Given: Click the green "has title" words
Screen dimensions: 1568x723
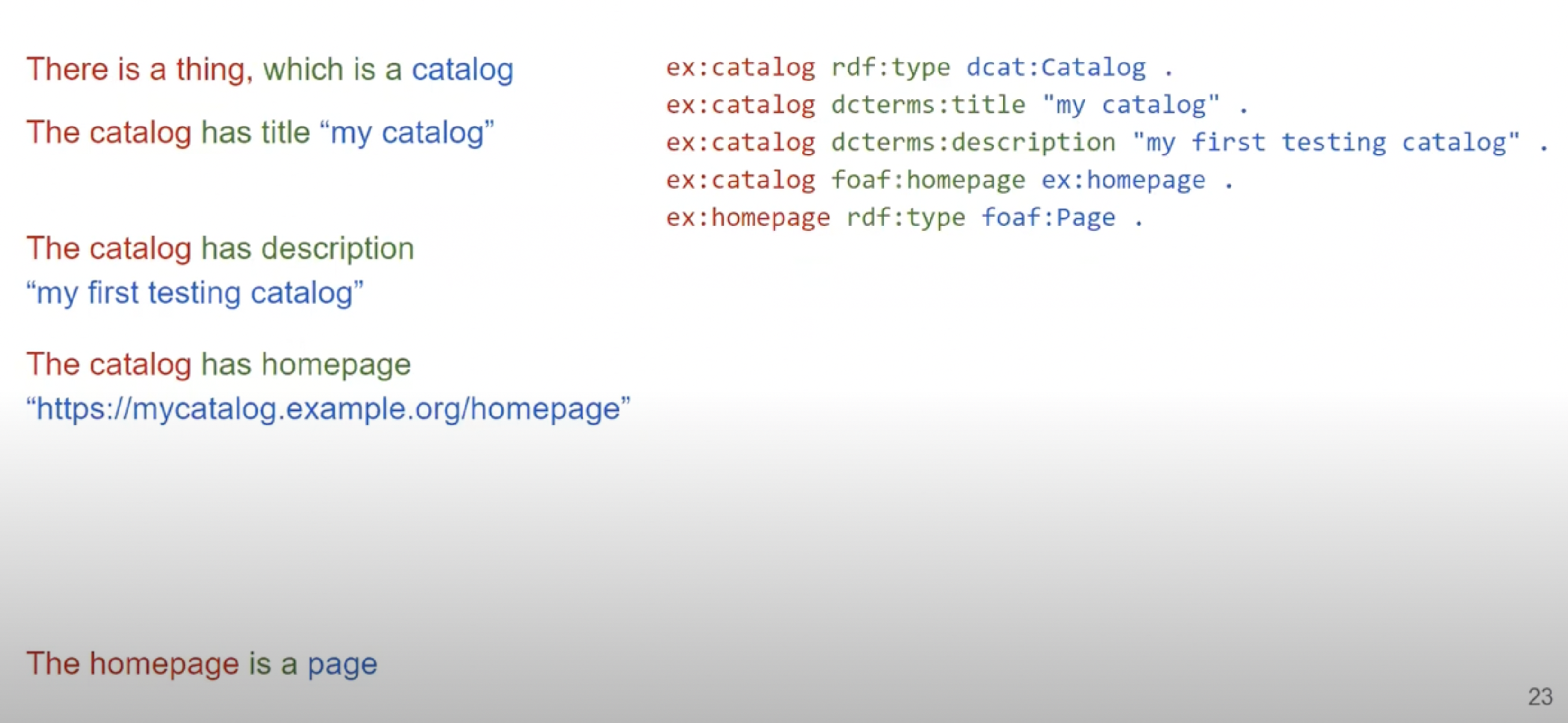Looking at the screenshot, I should tap(255, 133).
